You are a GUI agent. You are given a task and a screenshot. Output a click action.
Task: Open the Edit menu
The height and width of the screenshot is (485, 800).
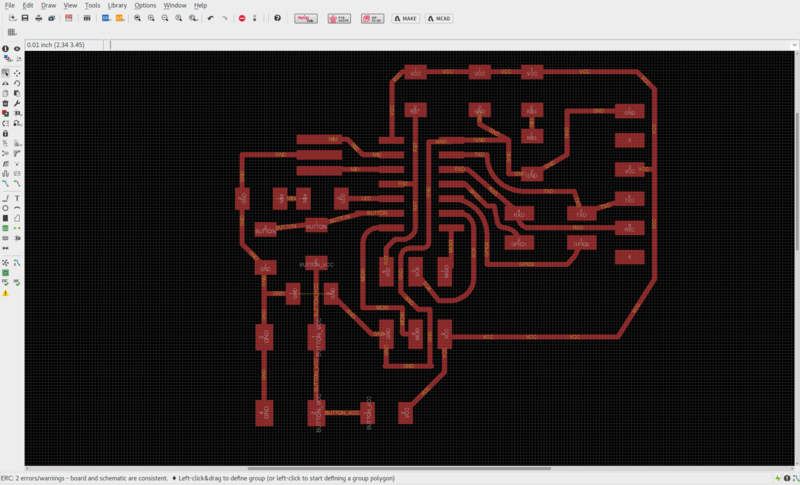click(28, 5)
